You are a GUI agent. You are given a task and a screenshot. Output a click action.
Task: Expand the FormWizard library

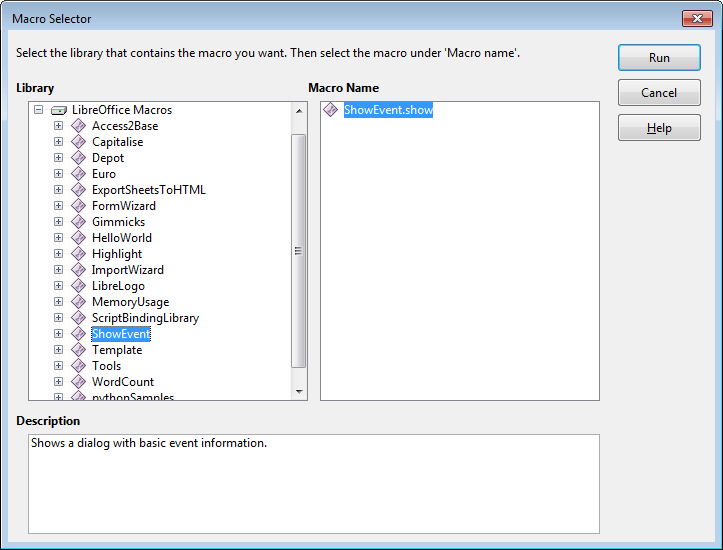58,206
